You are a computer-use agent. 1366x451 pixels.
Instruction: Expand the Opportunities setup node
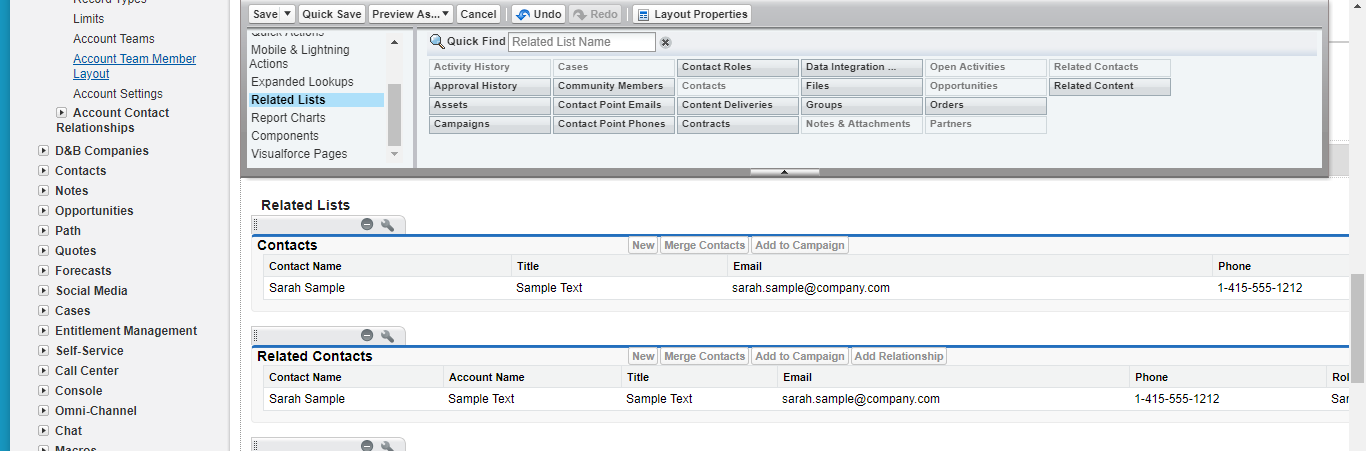pos(43,211)
